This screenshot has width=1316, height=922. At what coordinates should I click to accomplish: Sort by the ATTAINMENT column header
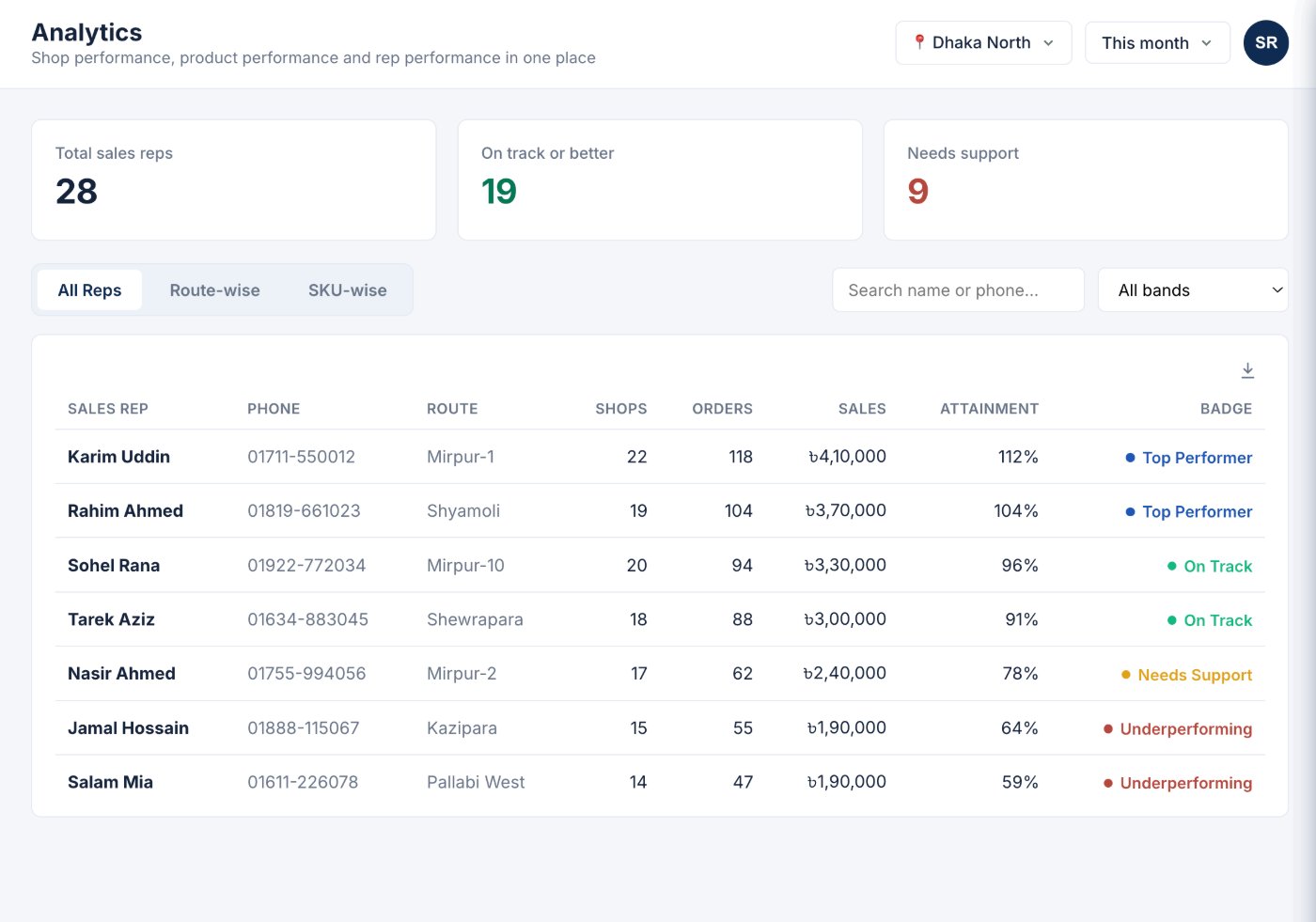click(x=989, y=409)
